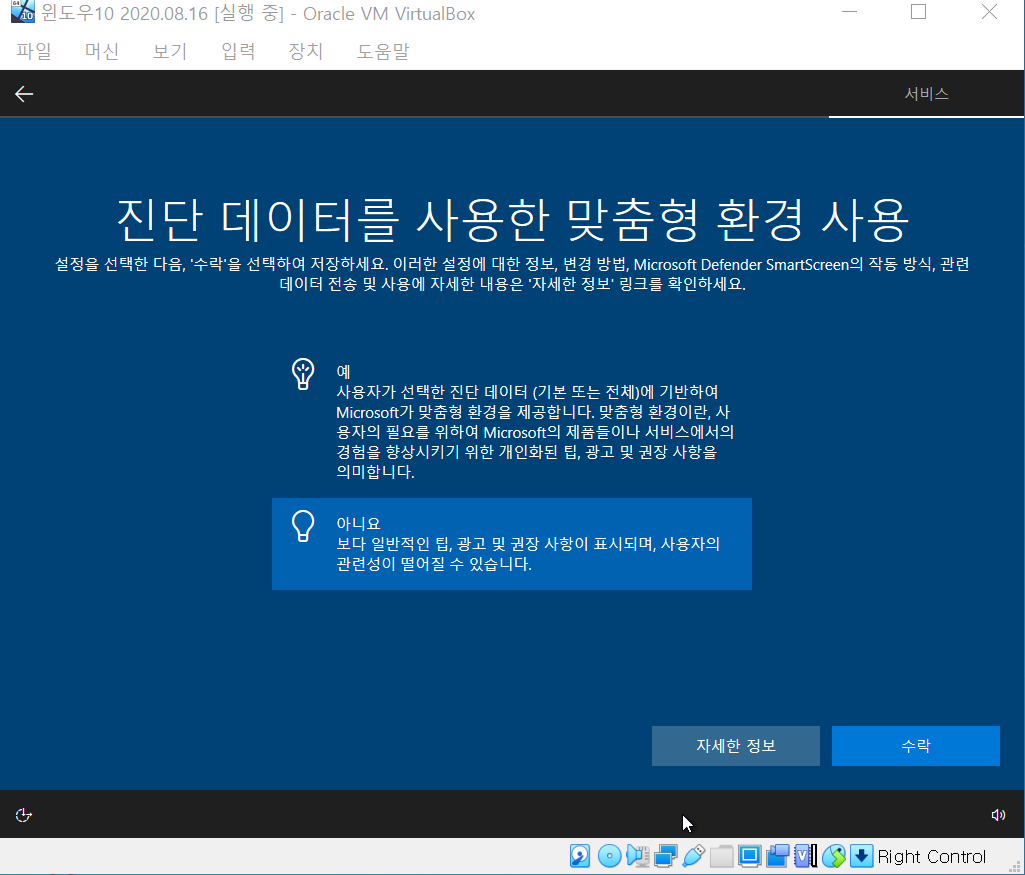The height and width of the screenshot is (875, 1025).
Task: Open the 입력 menu
Action: coord(238,51)
